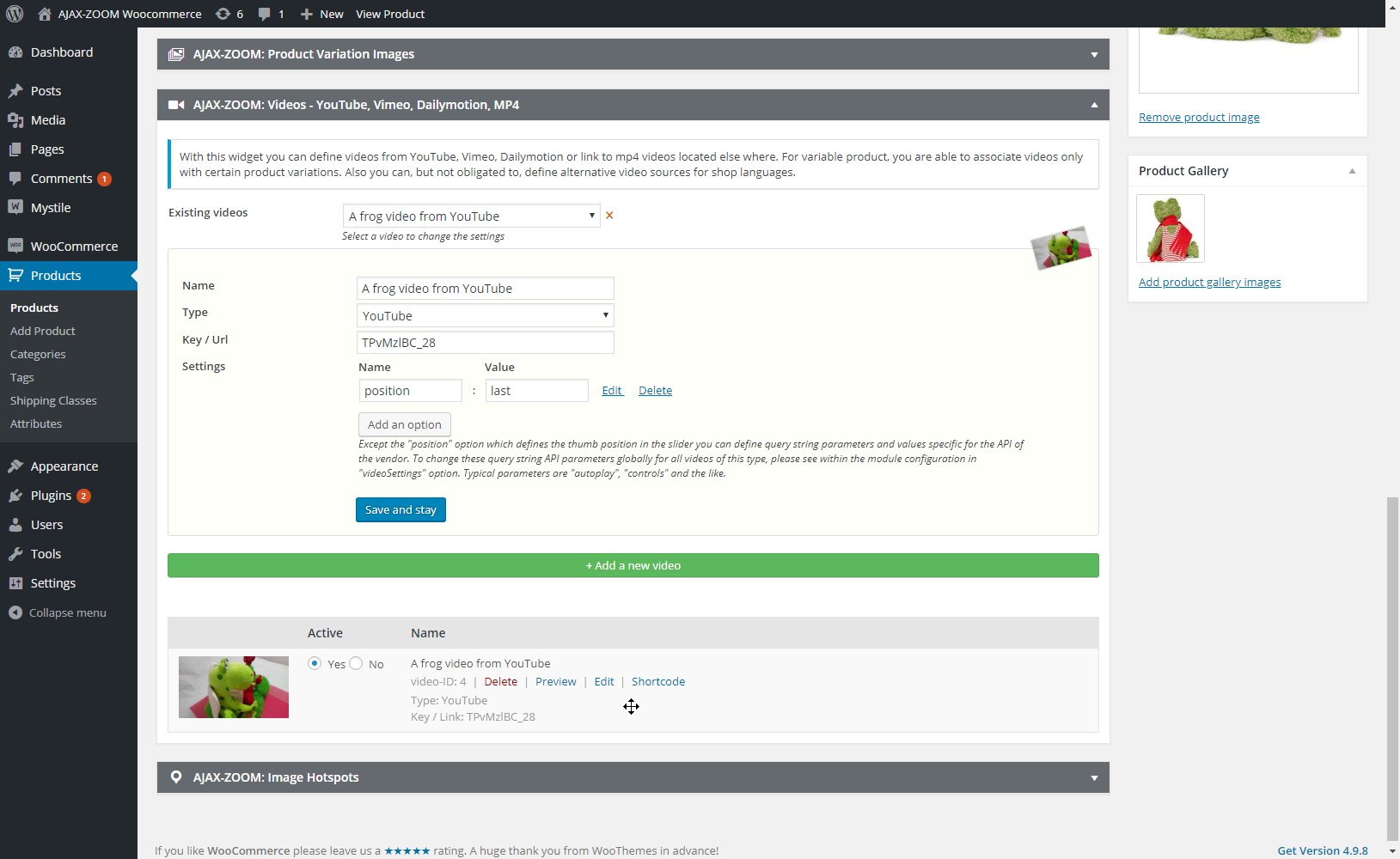Image resolution: width=1400 pixels, height=859 pixels.
Task: Focus the Key / Url input field
Action: click(486, 343)
